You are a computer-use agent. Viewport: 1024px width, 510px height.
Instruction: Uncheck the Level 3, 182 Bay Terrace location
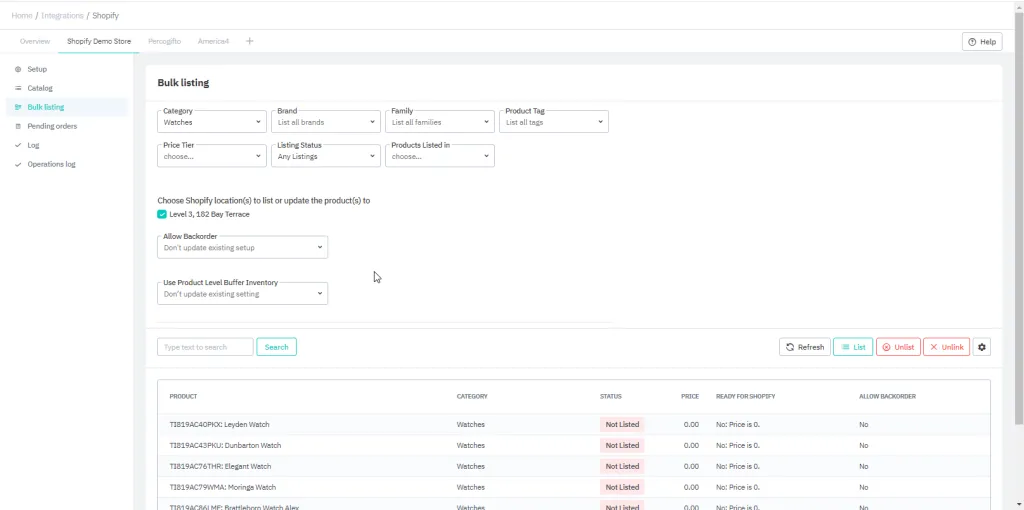(162, 214)
